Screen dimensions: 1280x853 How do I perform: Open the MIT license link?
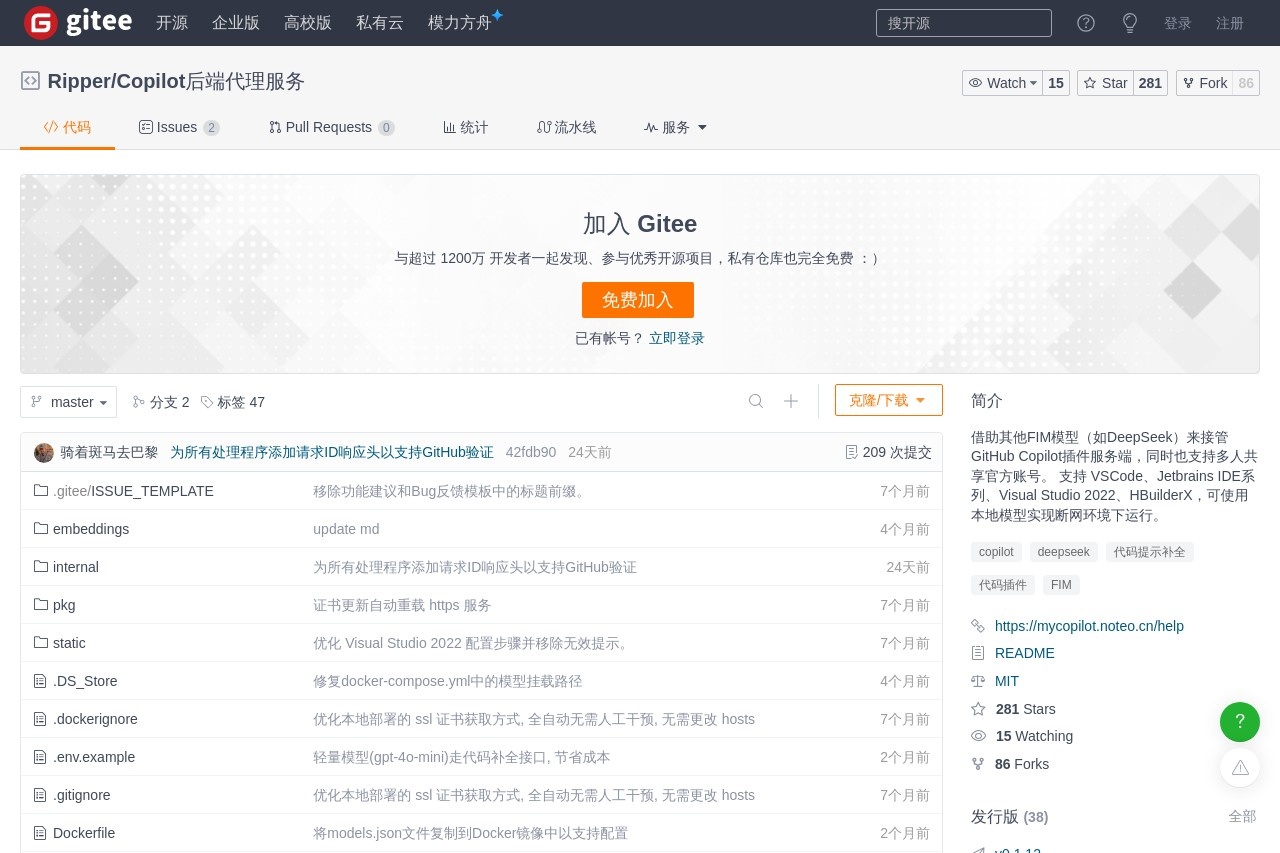tap(1007, 681)
